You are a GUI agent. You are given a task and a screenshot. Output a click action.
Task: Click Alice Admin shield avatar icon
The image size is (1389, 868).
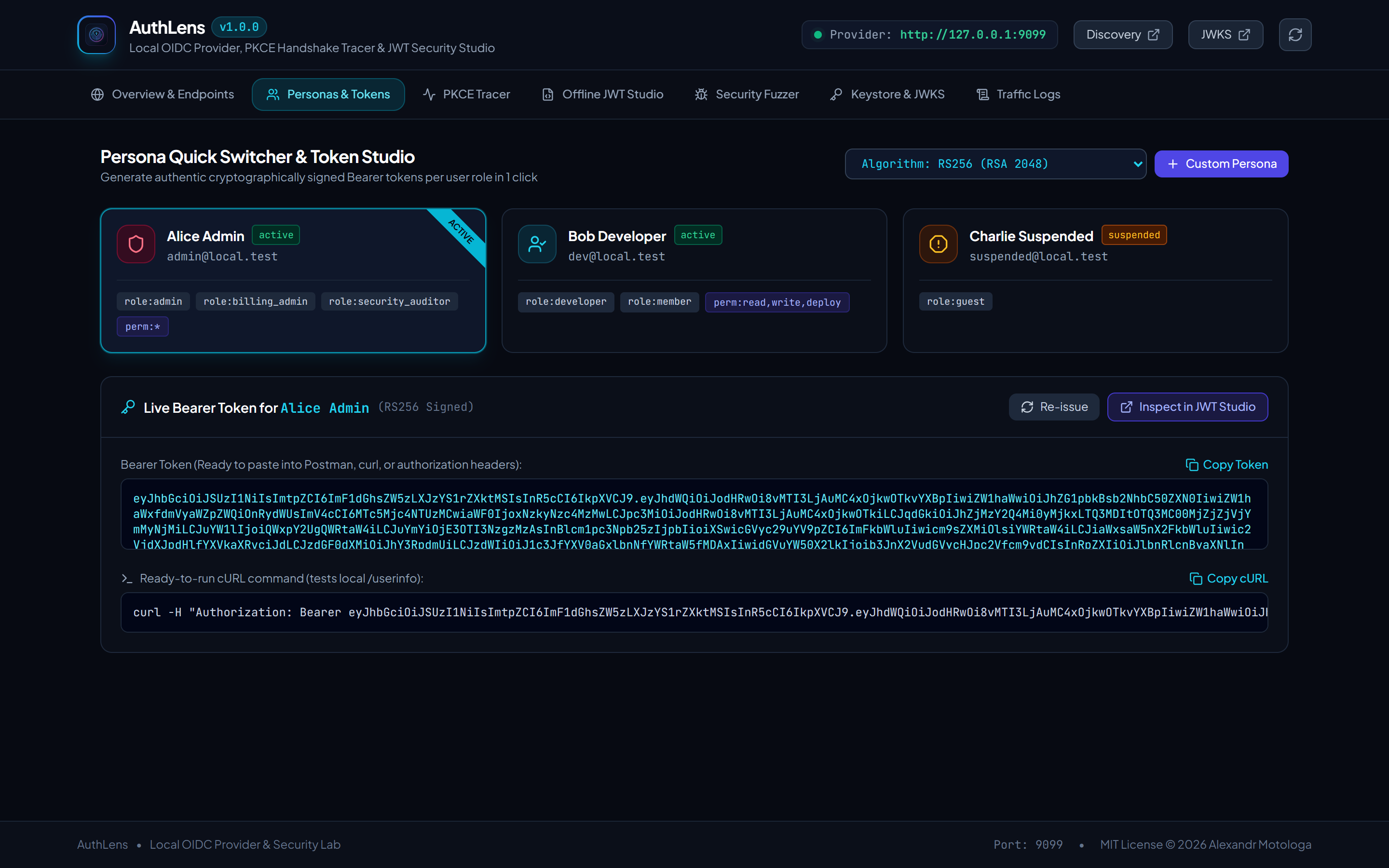click(136, 244)
